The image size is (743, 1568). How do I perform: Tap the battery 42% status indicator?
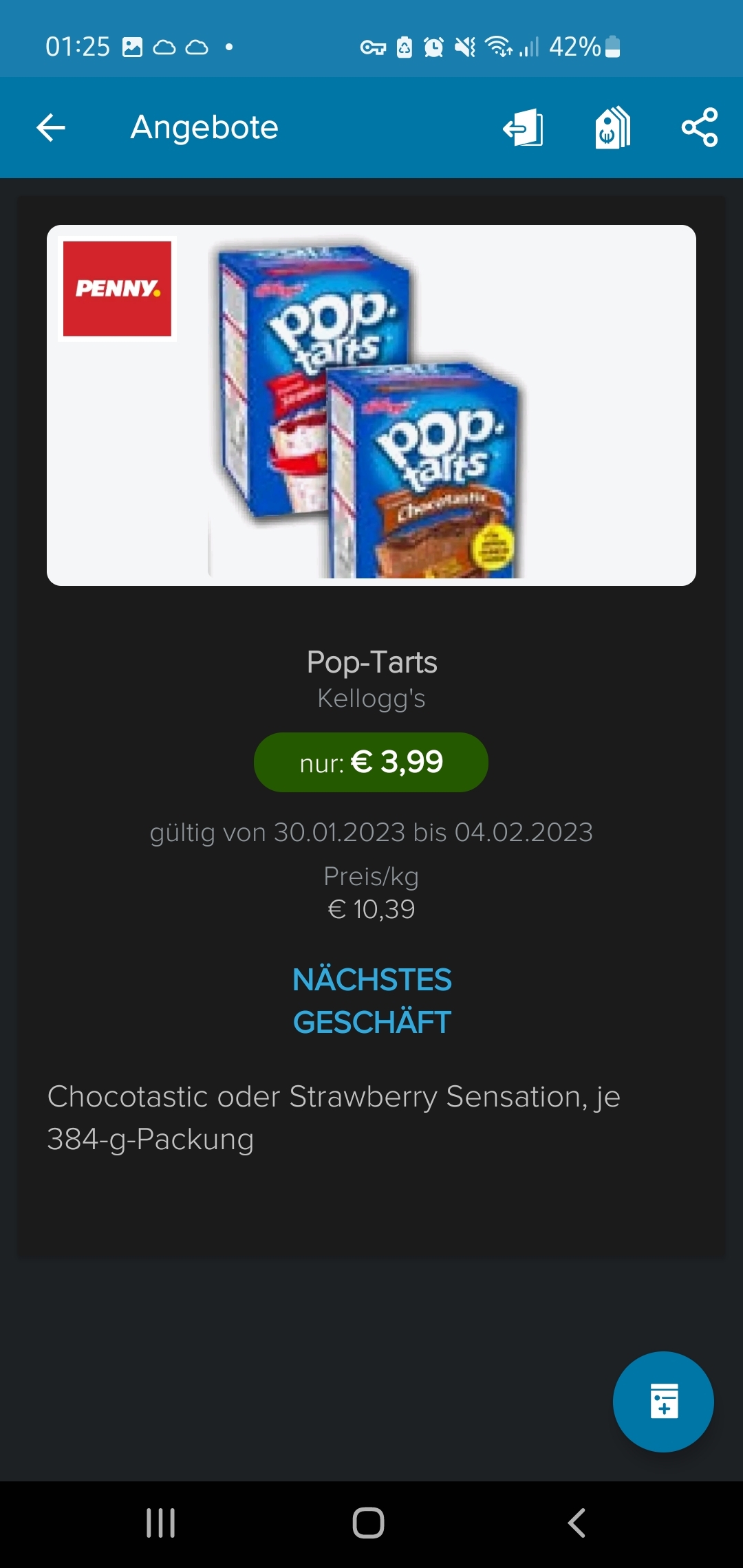tap(585, 47)
